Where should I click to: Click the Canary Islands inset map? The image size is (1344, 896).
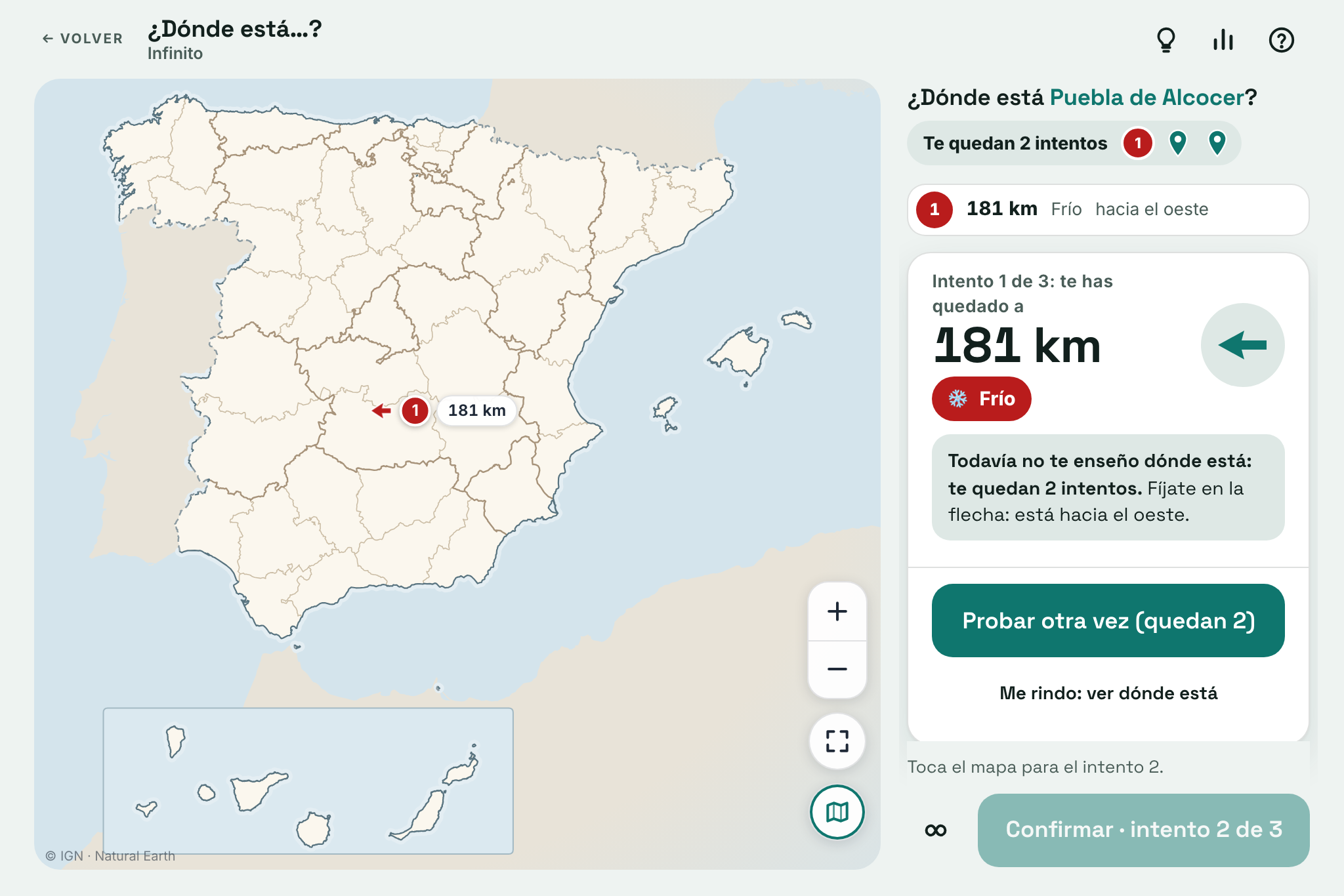pyautogui.click(x=308, y=781)
